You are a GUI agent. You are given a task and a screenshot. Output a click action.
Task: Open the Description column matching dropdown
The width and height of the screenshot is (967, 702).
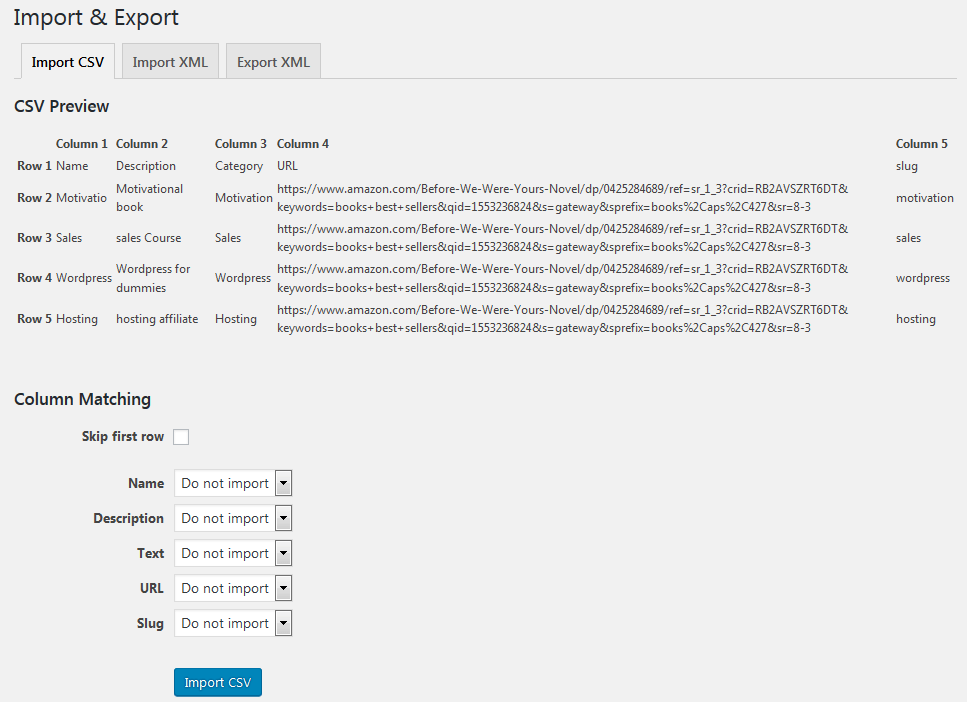click(233, 518)
